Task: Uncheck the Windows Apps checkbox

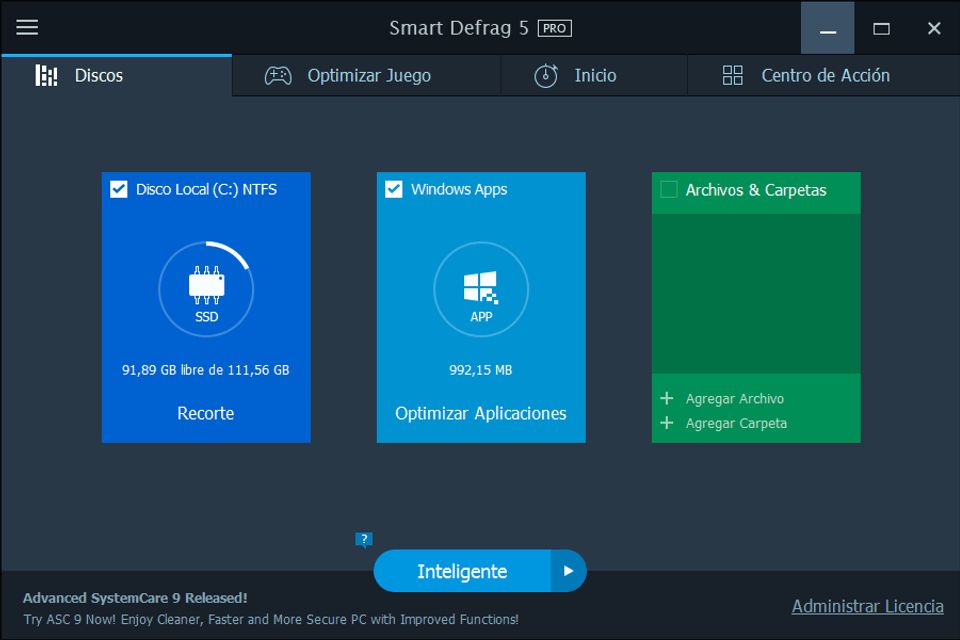Action: pos(394,189)
